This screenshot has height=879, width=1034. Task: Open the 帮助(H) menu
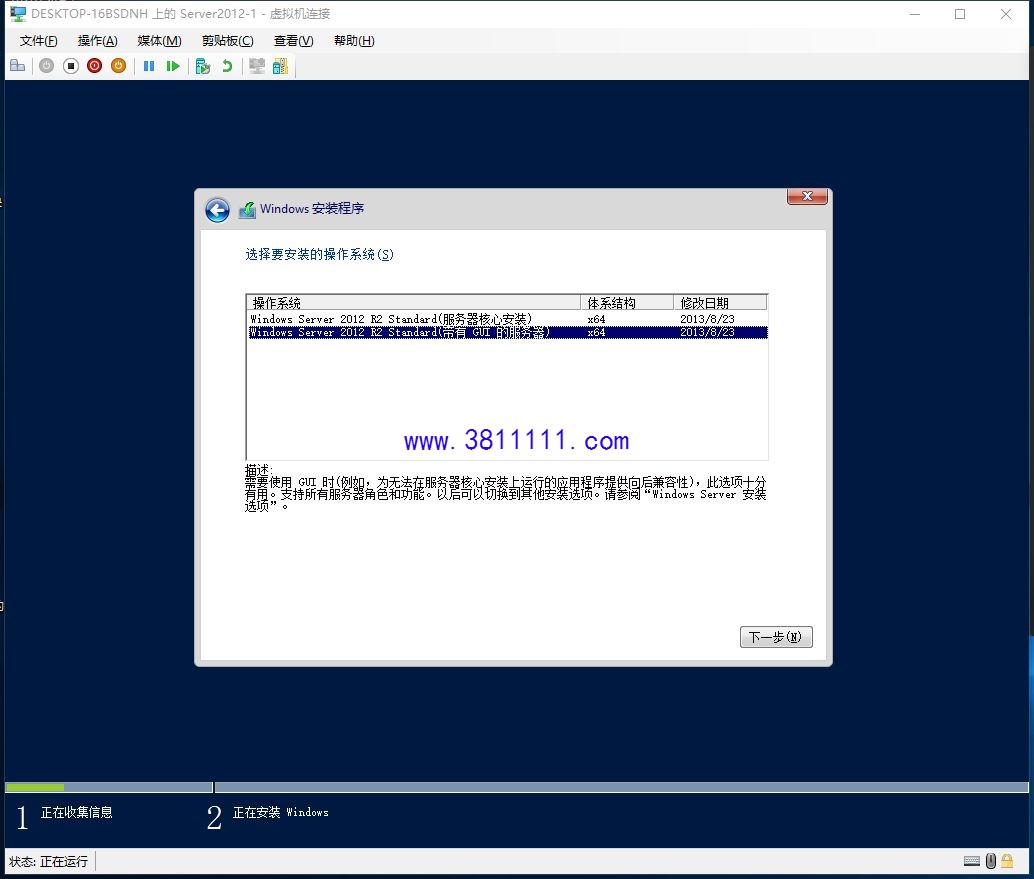coord(354,41)
